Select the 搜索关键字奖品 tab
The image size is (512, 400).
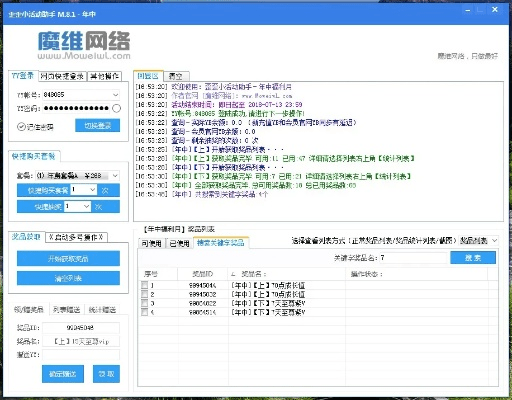[221, 243]
